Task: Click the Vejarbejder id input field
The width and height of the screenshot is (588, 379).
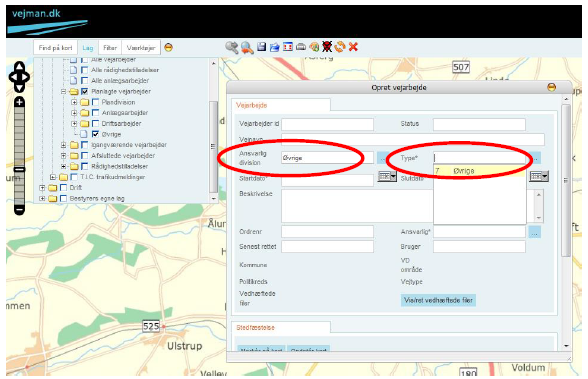Action: point(327,124)
